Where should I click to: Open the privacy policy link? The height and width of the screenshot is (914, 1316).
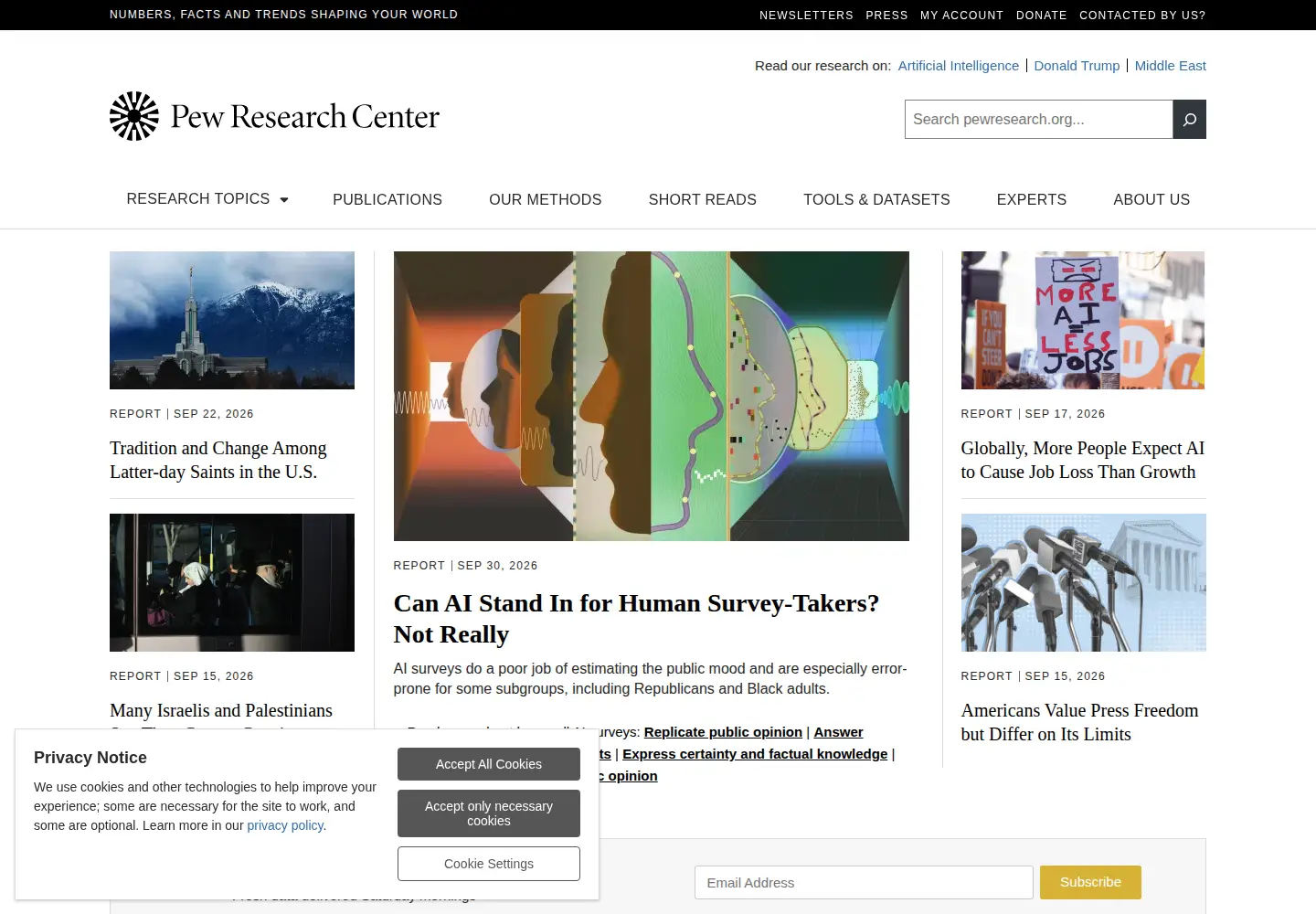pyautogui.click(x=285, y=825)
